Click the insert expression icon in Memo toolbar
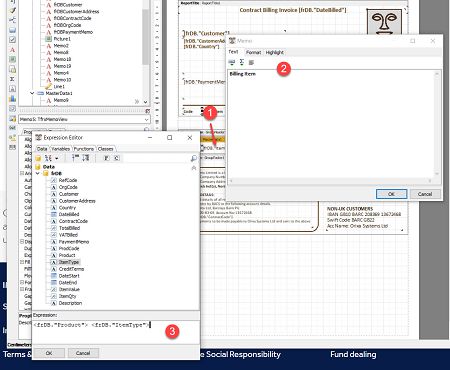 tap(232, 62)
